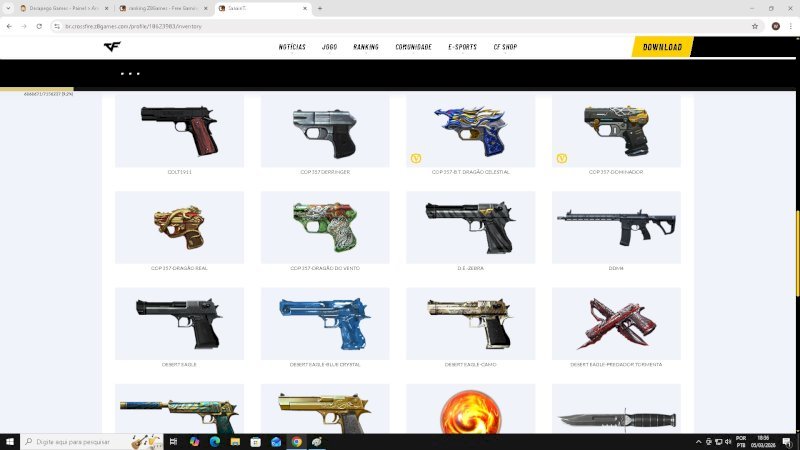Select the COP 357 Derringer thumbnail
The height and width of the screenshot is (450, 800).
tap(325, 131)
